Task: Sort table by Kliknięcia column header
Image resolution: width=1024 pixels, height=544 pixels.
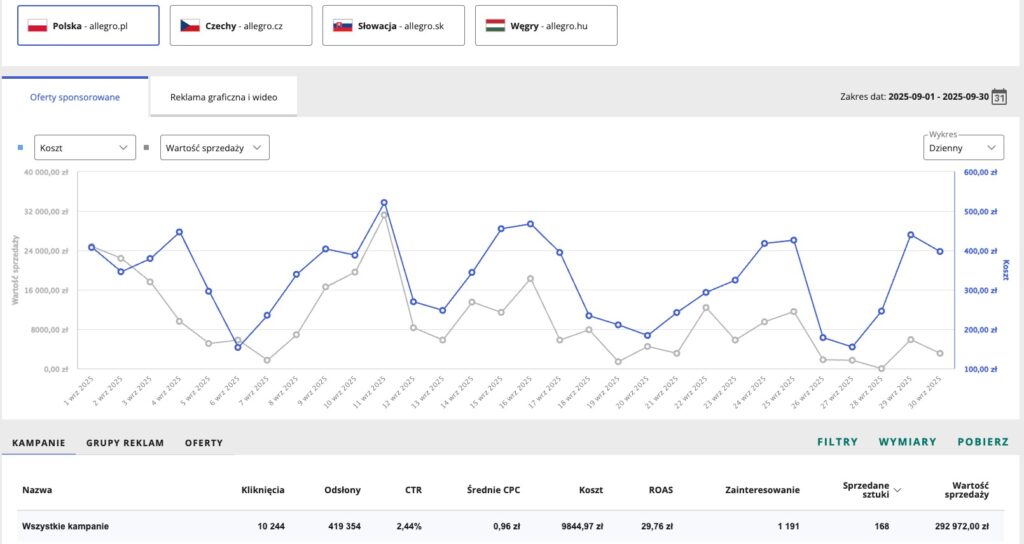Action: [x=263, y=490]
